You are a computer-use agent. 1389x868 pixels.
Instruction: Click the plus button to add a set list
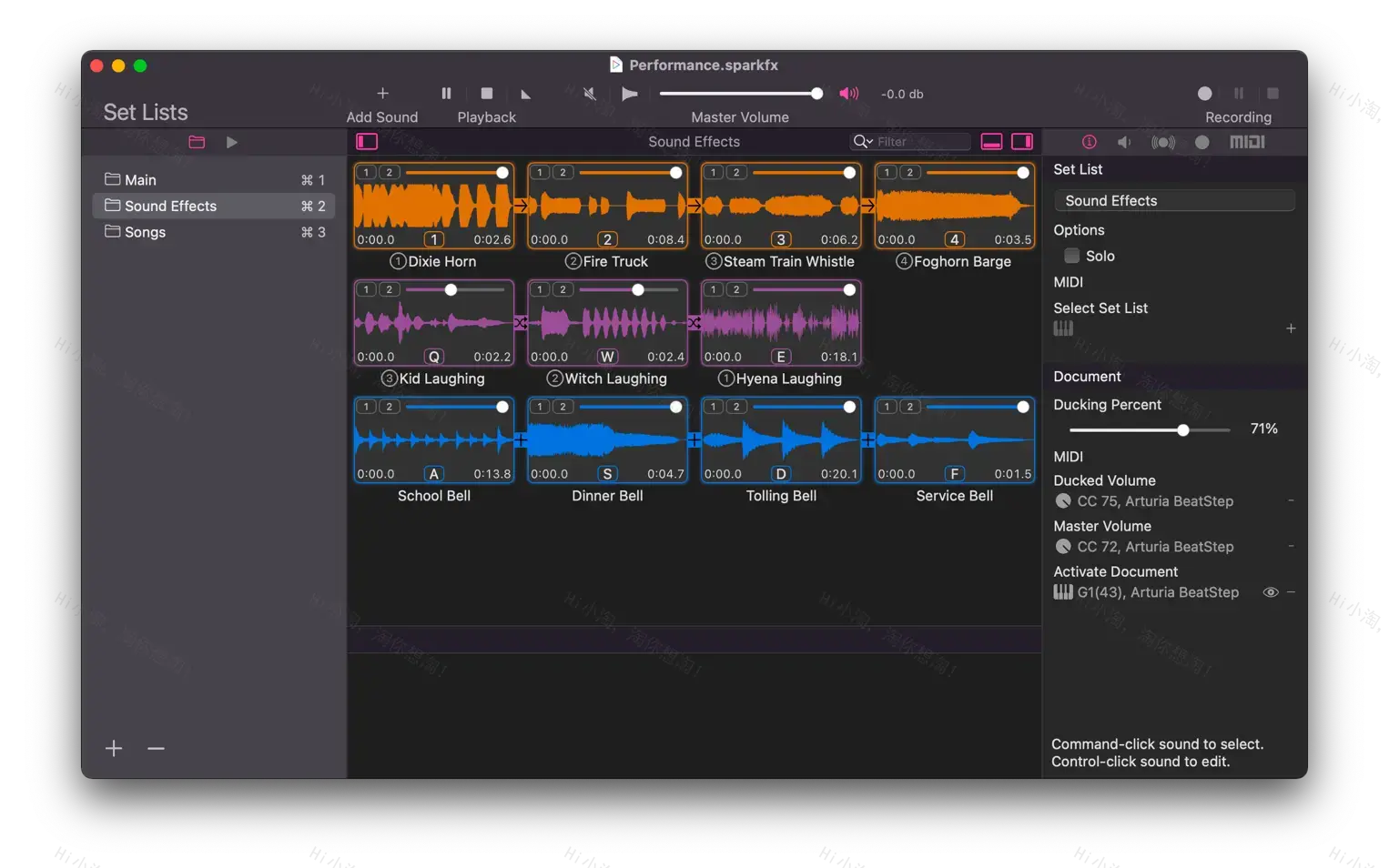pos(113,748)
